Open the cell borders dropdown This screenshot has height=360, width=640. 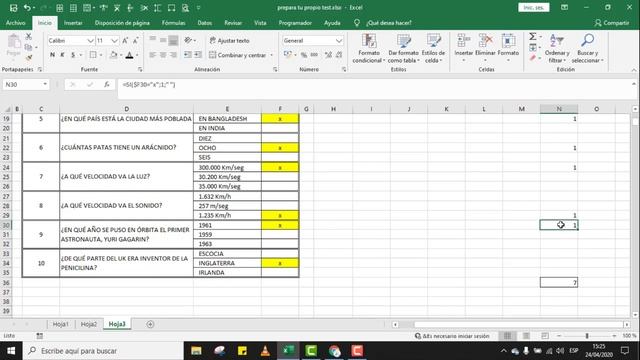pos(101,55)
